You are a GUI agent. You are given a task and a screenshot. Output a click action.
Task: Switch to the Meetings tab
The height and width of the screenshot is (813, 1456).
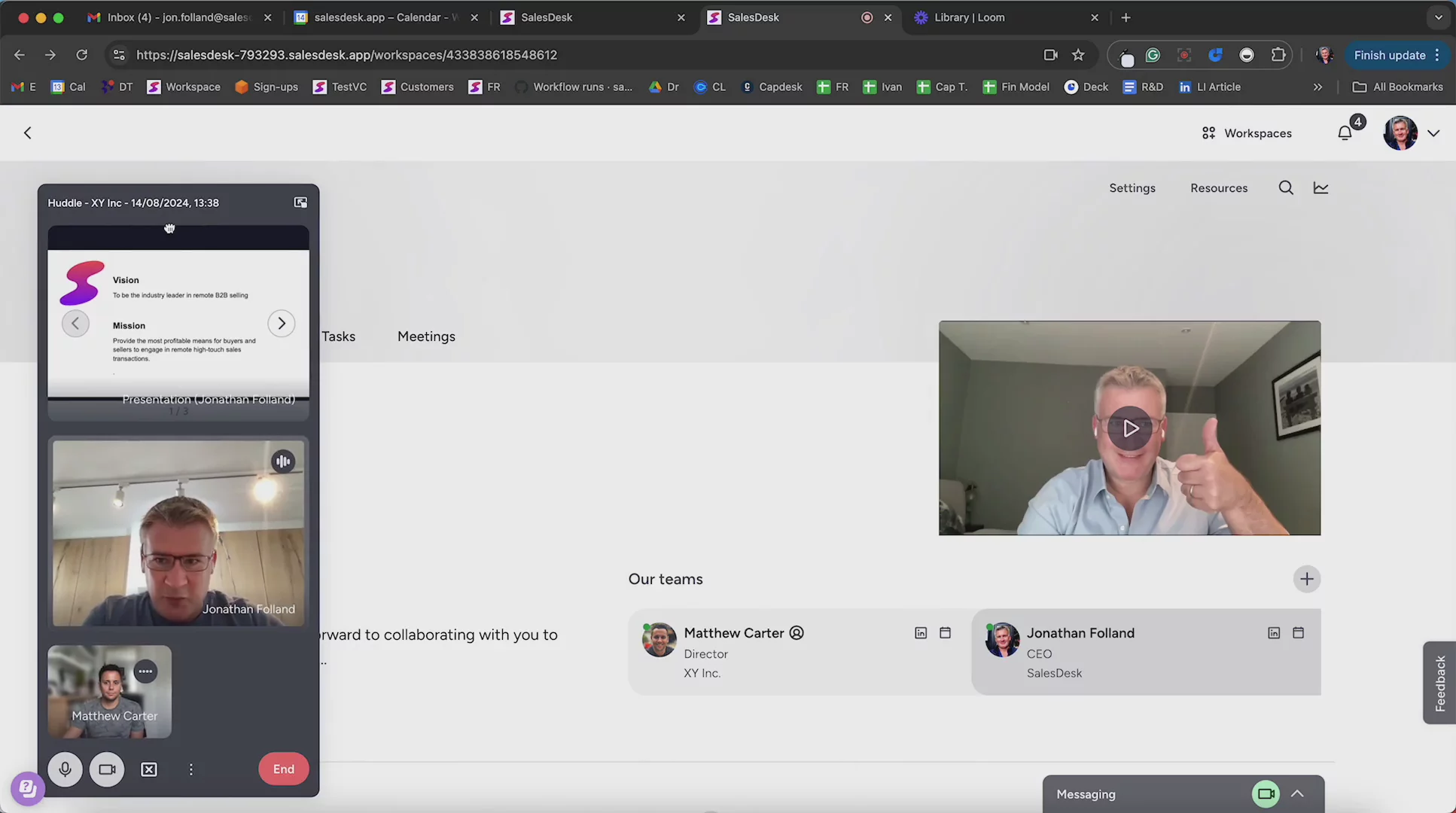426,336
